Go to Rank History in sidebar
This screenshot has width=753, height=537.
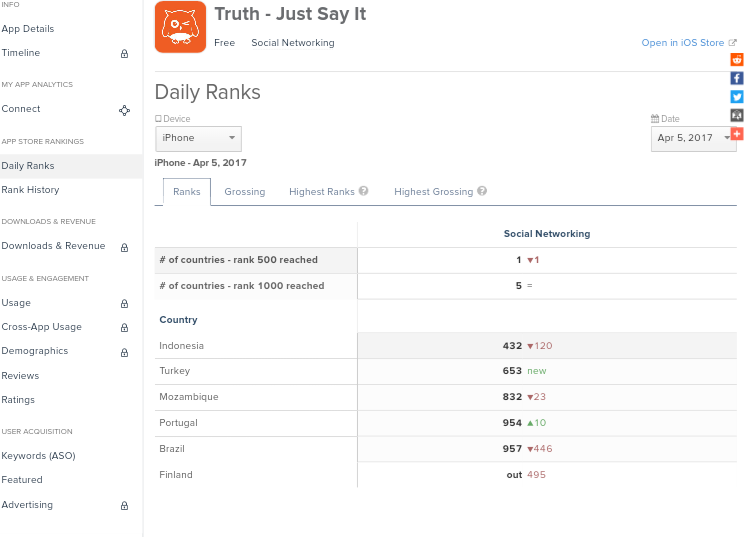tap(30, 190)
